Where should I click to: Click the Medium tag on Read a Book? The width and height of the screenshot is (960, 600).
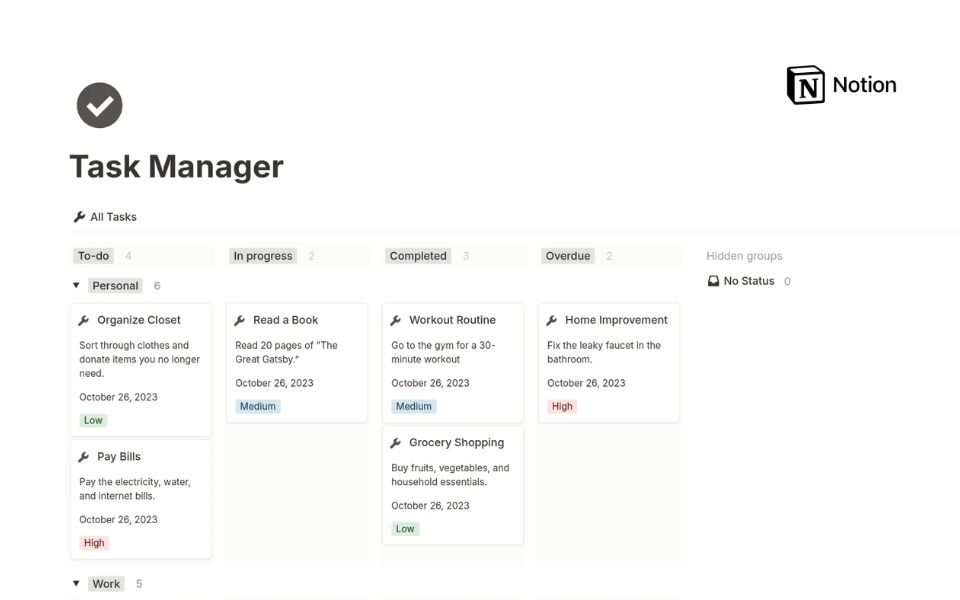pos(257,407)
